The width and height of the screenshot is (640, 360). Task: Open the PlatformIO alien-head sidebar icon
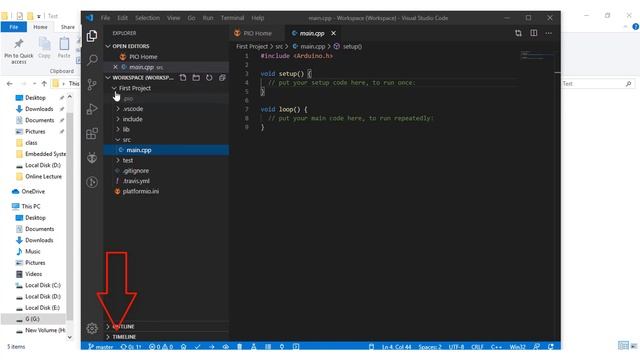[x=92, y=158]
